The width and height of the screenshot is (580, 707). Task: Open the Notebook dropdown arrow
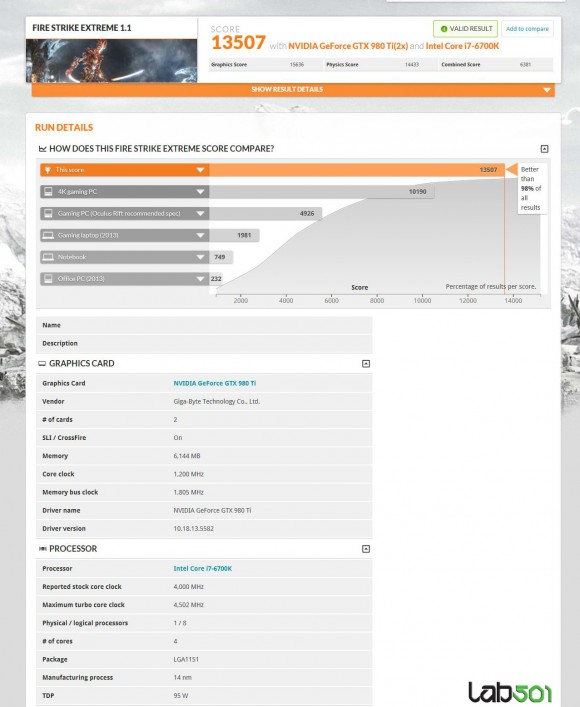pos(200,257)
